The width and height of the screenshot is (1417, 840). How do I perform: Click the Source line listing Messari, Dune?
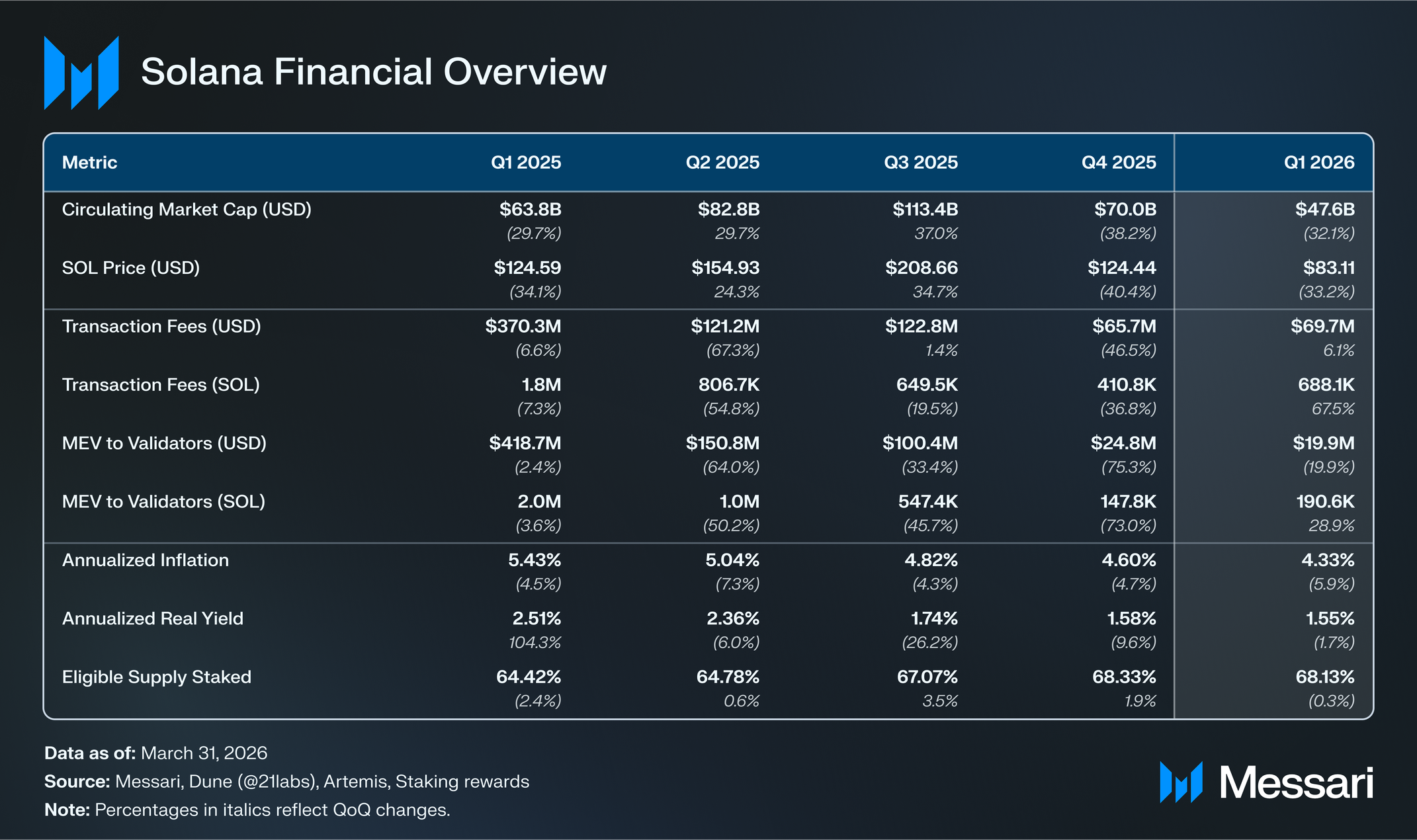click(287, 782)
